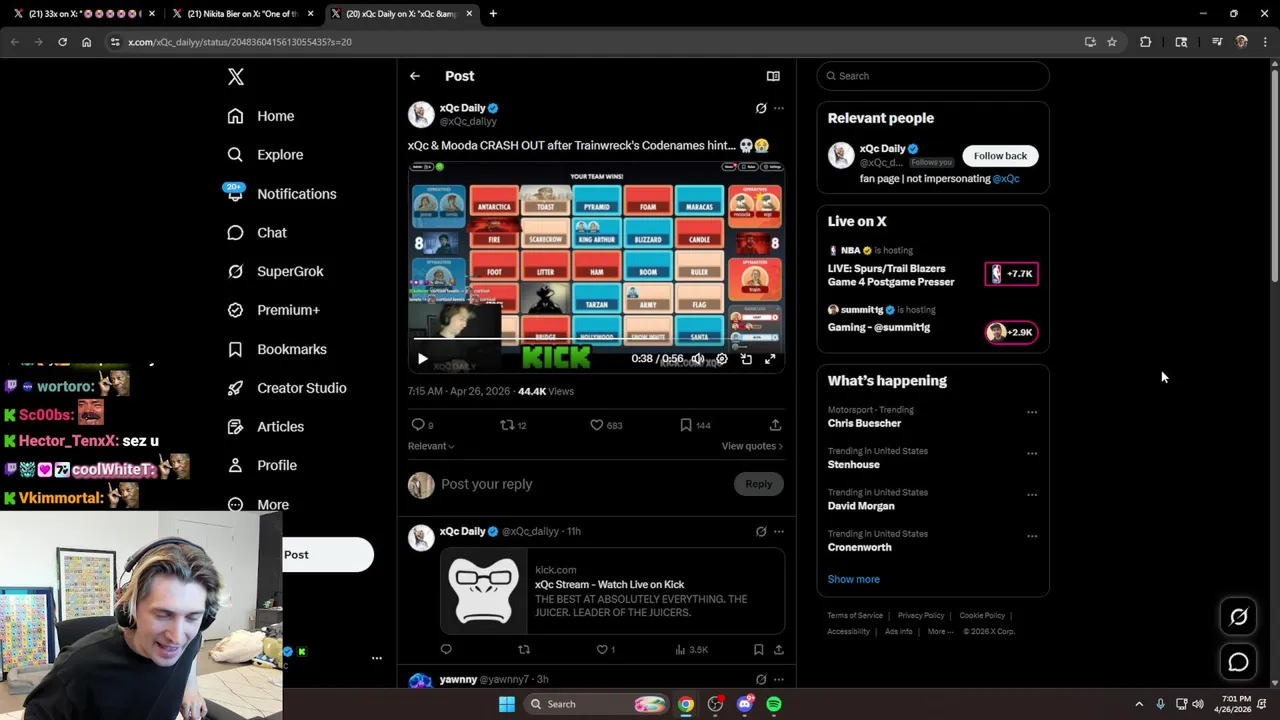The width and height of the screenshot is (1280, 720).
Task: Click the Grok icon on the 11h reply
Action: [761, 532]
